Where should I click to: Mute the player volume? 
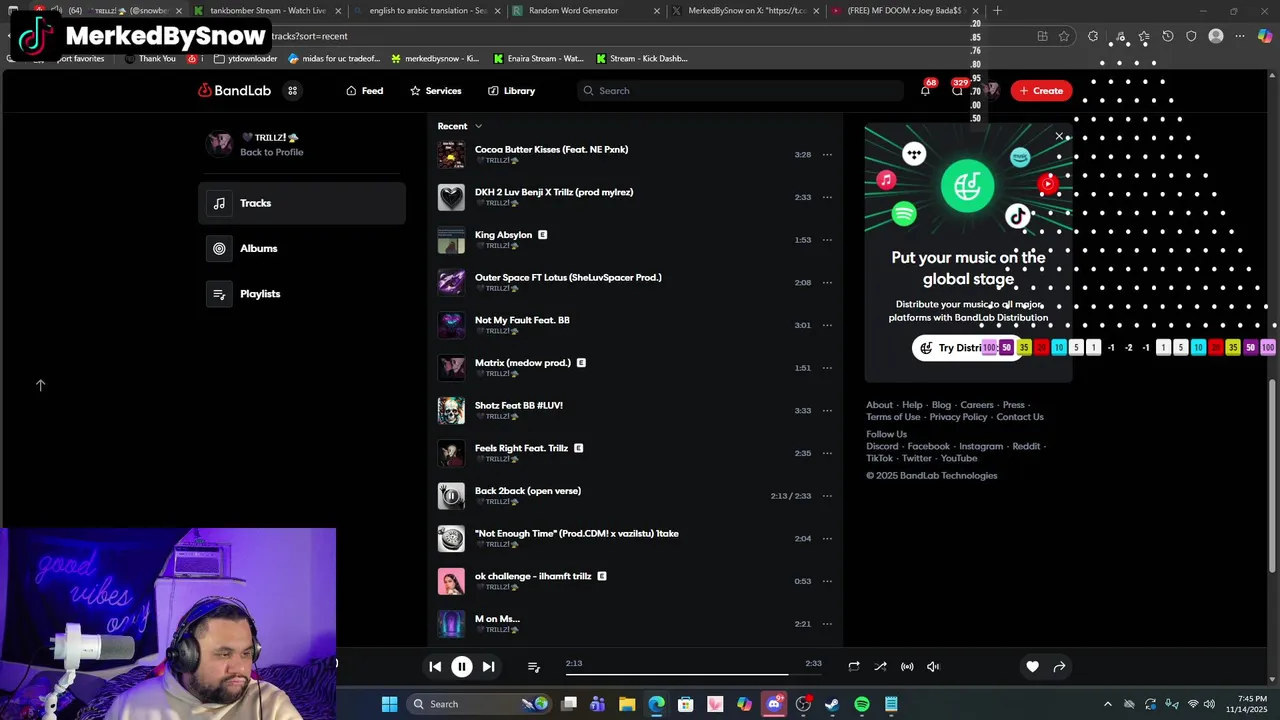point(933,667)
